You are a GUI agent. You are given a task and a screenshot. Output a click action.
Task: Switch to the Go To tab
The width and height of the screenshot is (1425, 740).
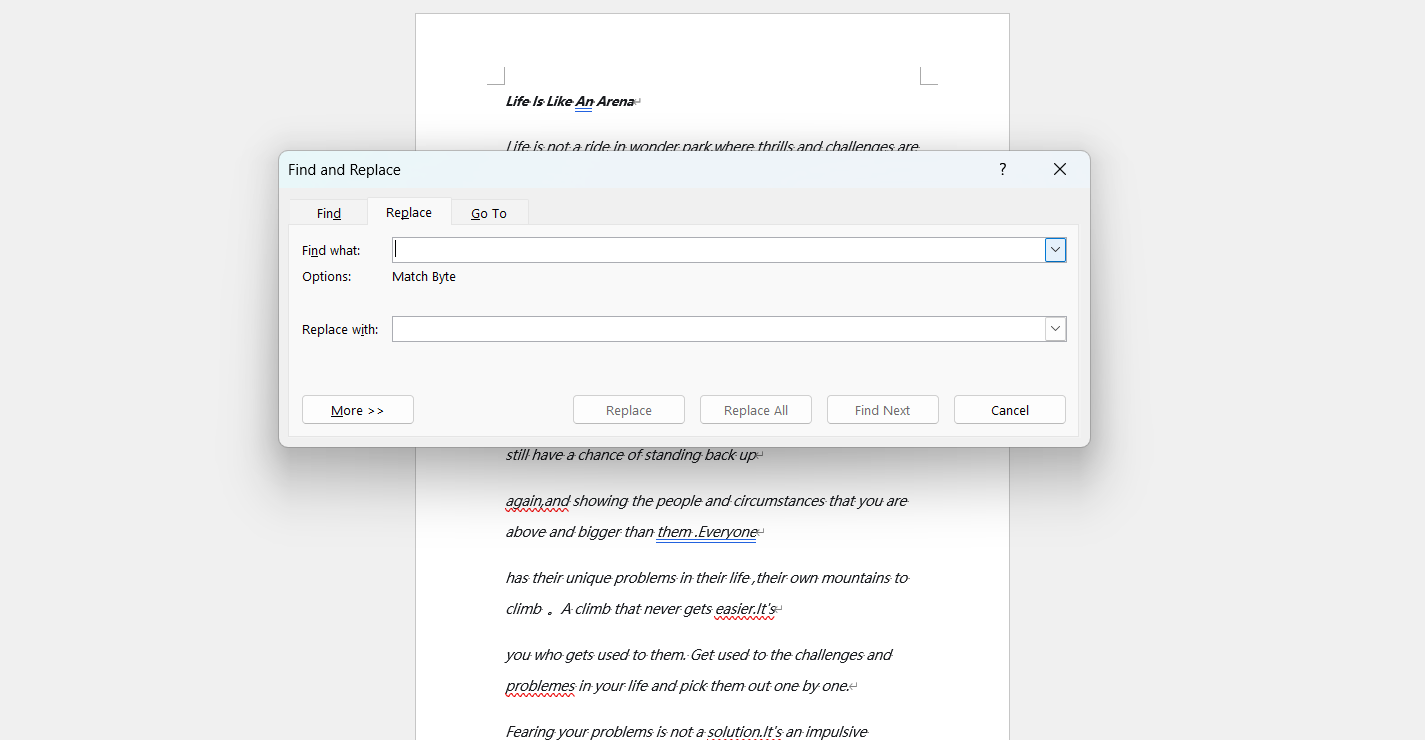click(489, 212)
